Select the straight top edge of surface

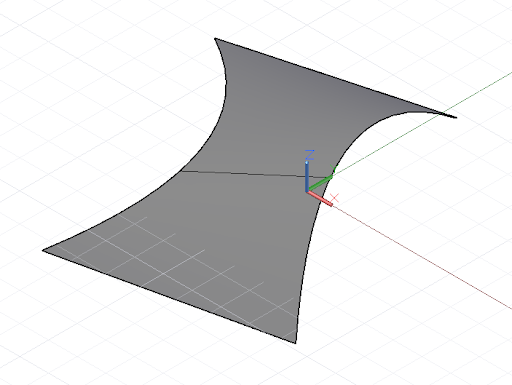click(335, 77)
